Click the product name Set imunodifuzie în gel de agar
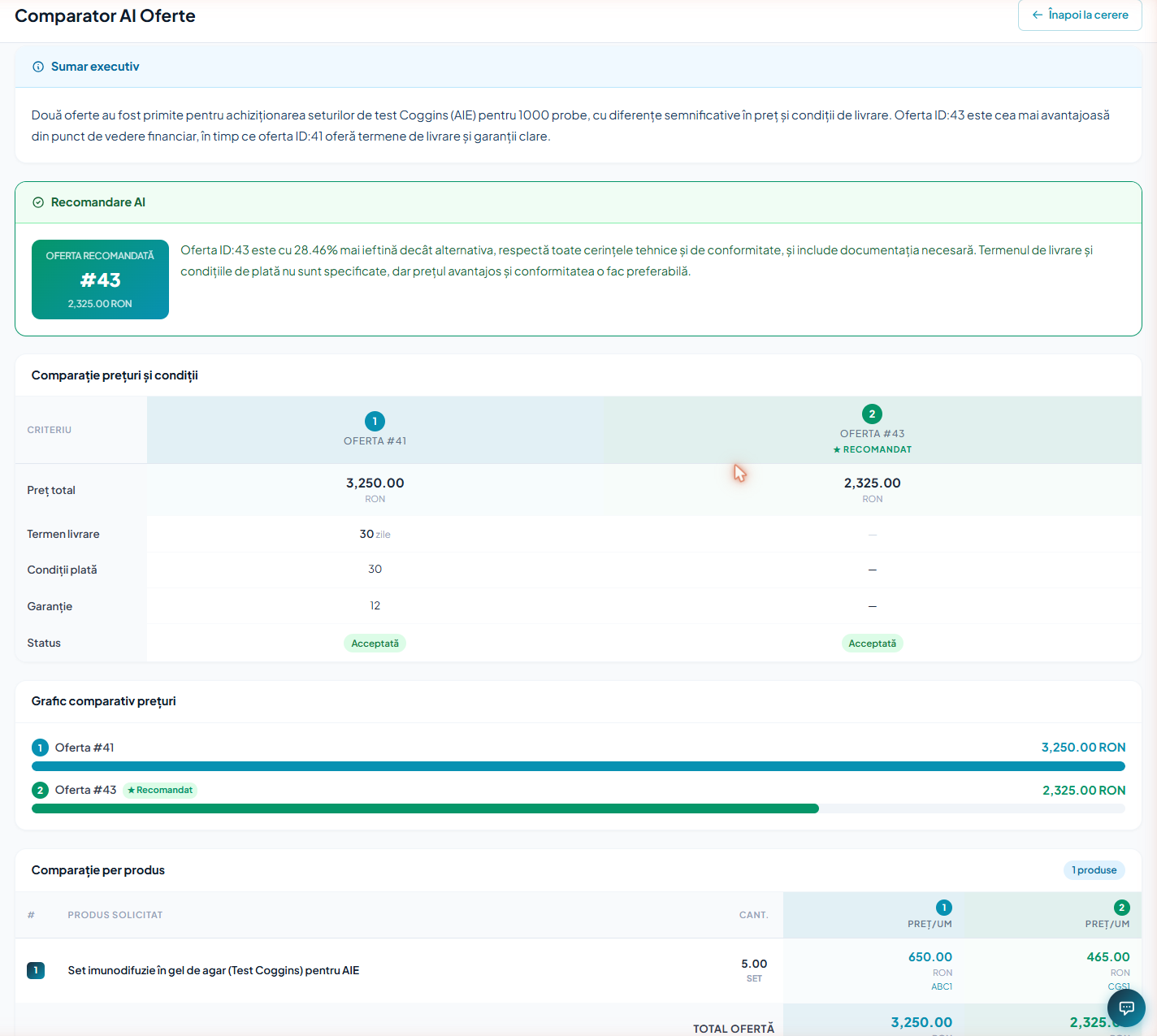This screenshot has width=1157, height=1036. (213, 970)
